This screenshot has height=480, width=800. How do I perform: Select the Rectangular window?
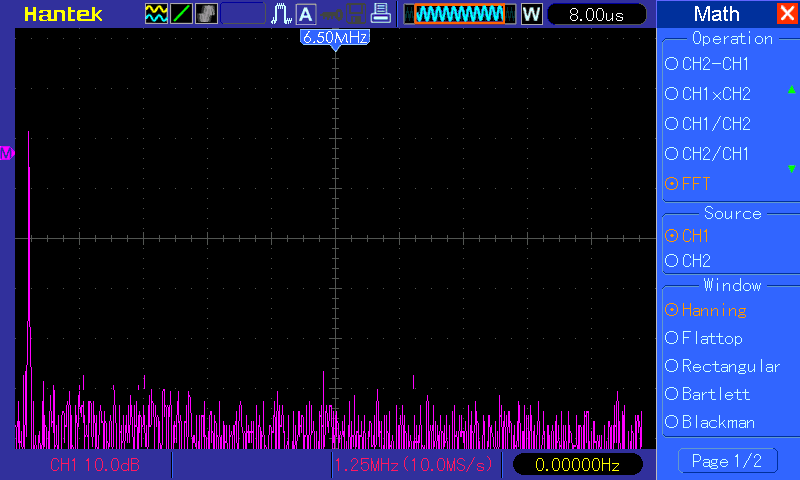pyautogui.click(x=723, y=366)
